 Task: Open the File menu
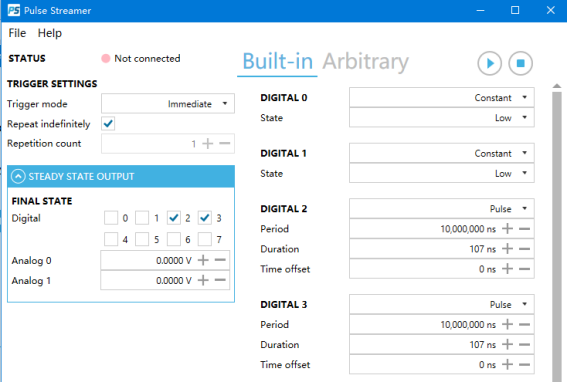[x=17, y=33]
